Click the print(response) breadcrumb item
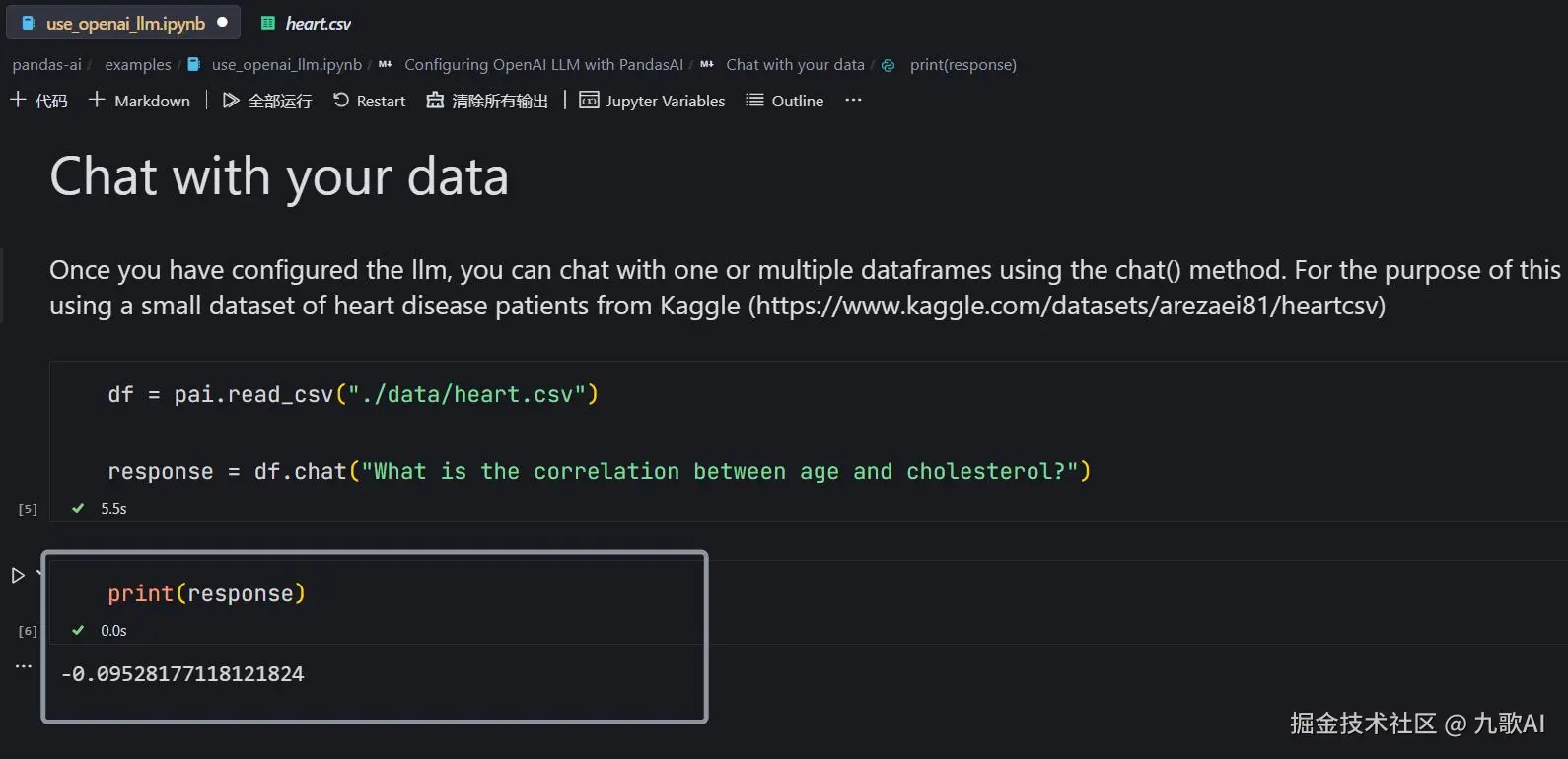 962,65
